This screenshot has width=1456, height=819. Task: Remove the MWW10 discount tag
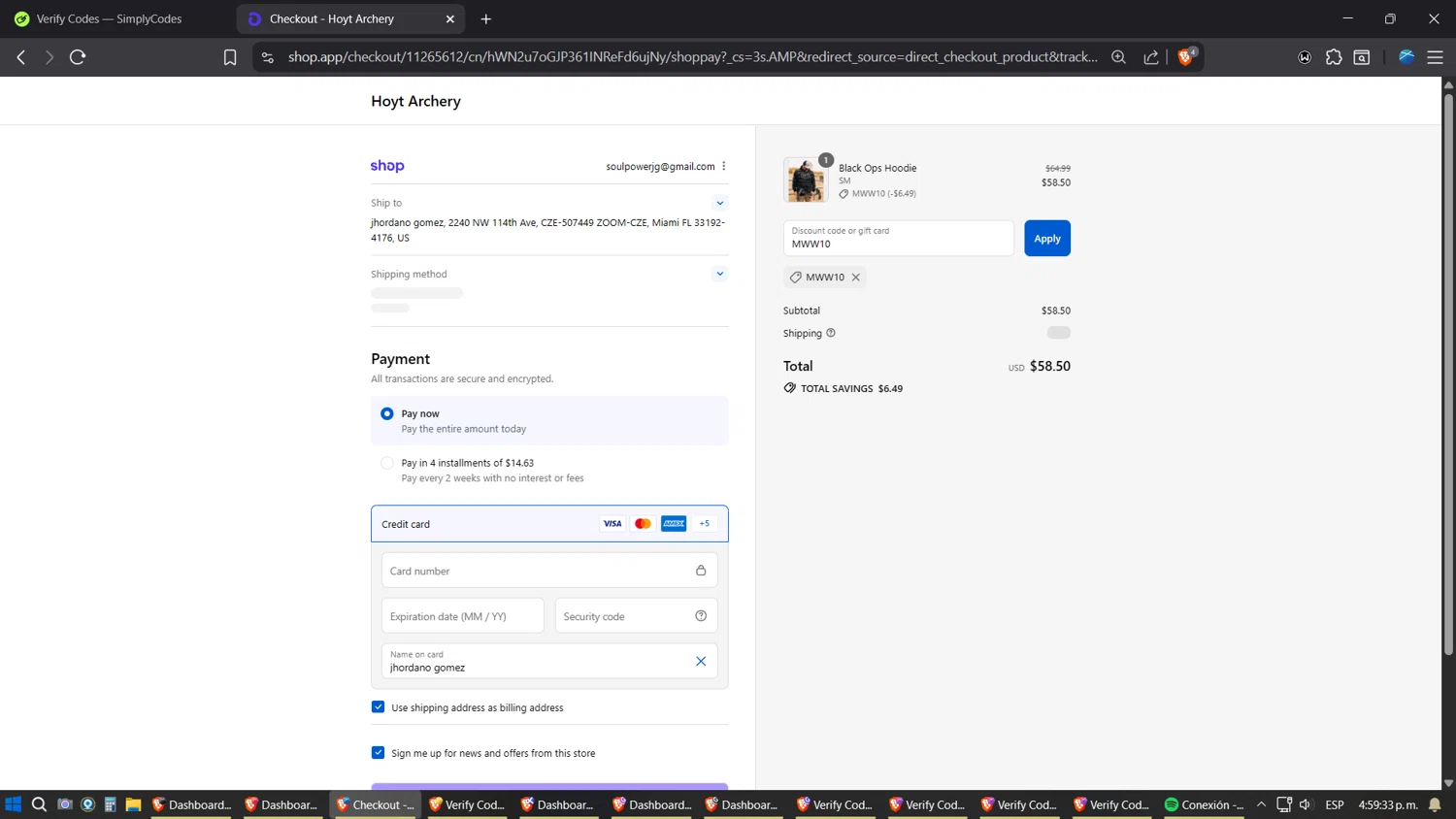tap(855, 278)
